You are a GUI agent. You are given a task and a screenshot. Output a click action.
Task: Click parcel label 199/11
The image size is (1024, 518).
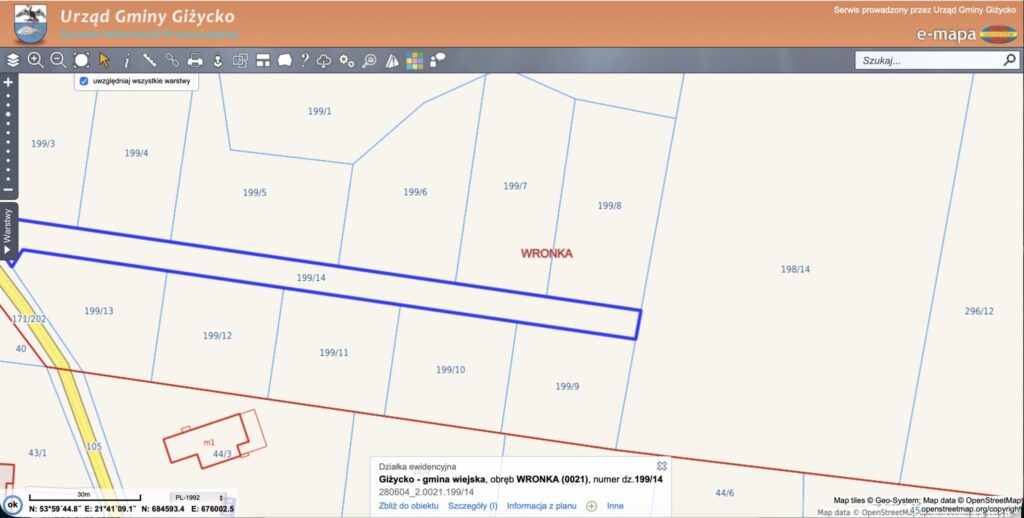point(334,353)
